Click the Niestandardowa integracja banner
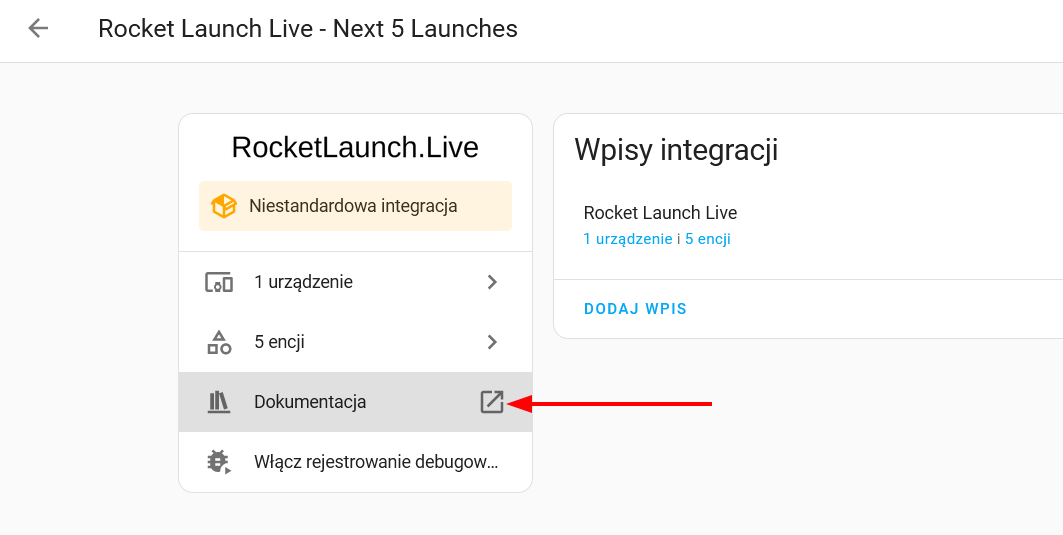The image size is (1063, 535). [355, 205]
